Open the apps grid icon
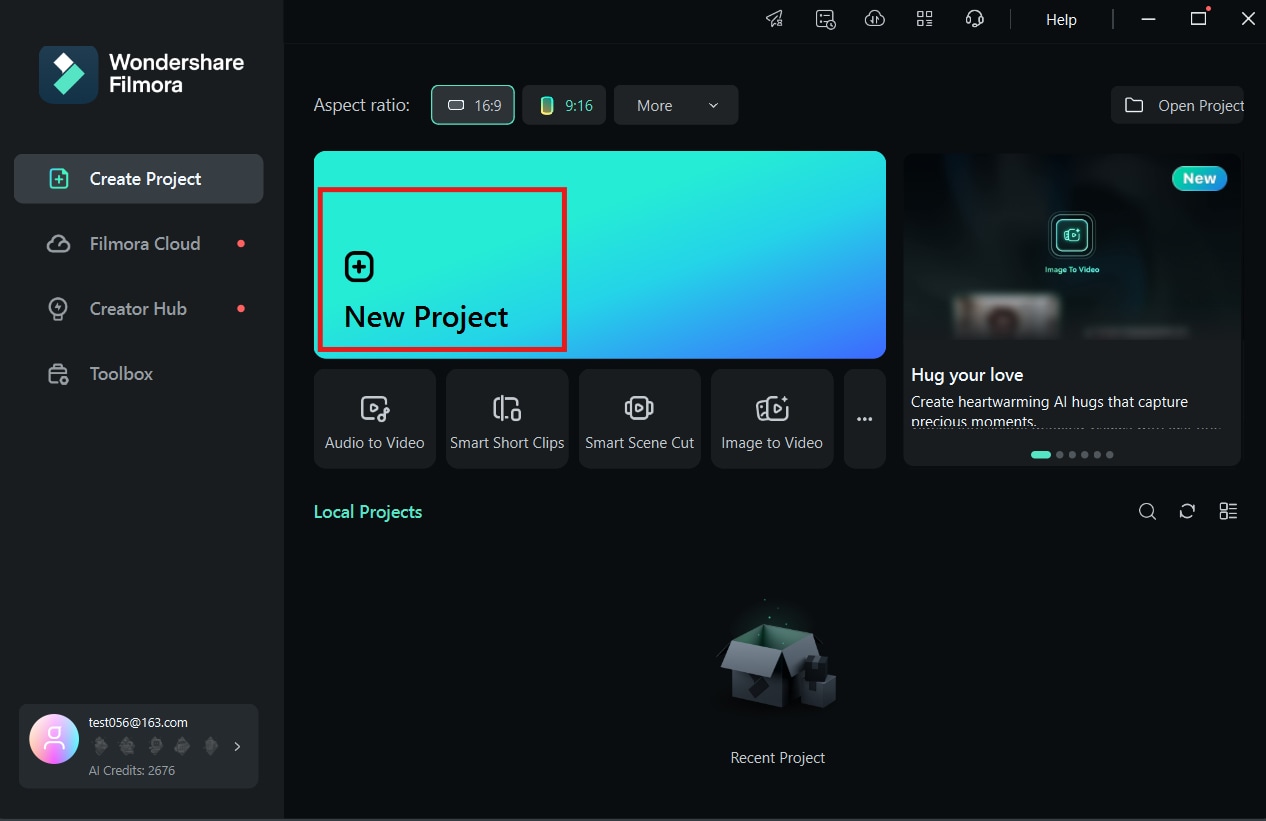The height and width of the screenshot is (821, 1266). tap(924, 19)
